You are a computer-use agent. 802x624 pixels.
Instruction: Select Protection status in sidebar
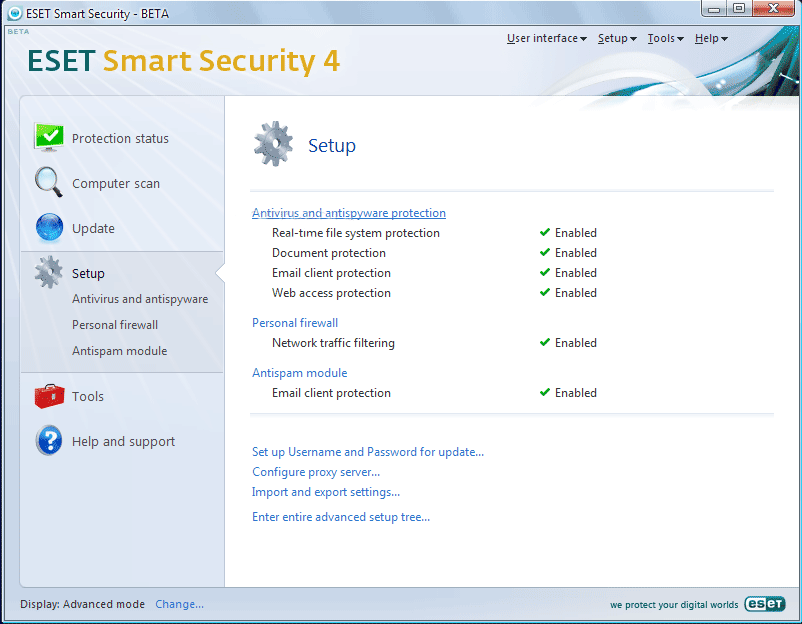(120, 139)
